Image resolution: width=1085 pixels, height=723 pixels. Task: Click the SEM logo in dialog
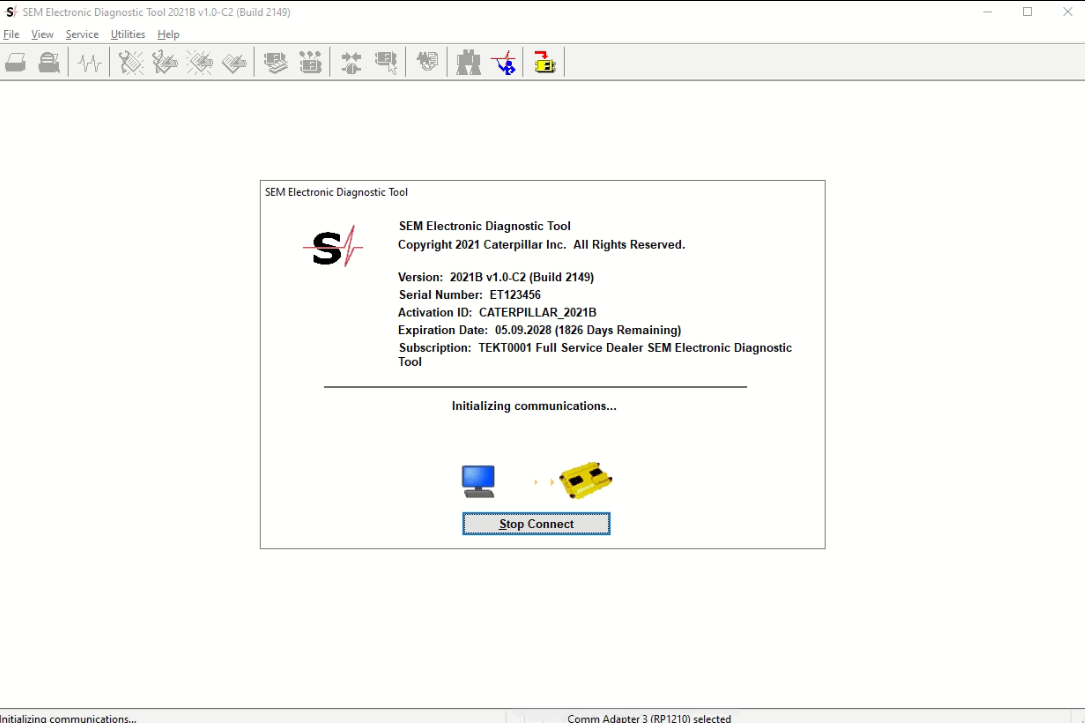point(333,246)
